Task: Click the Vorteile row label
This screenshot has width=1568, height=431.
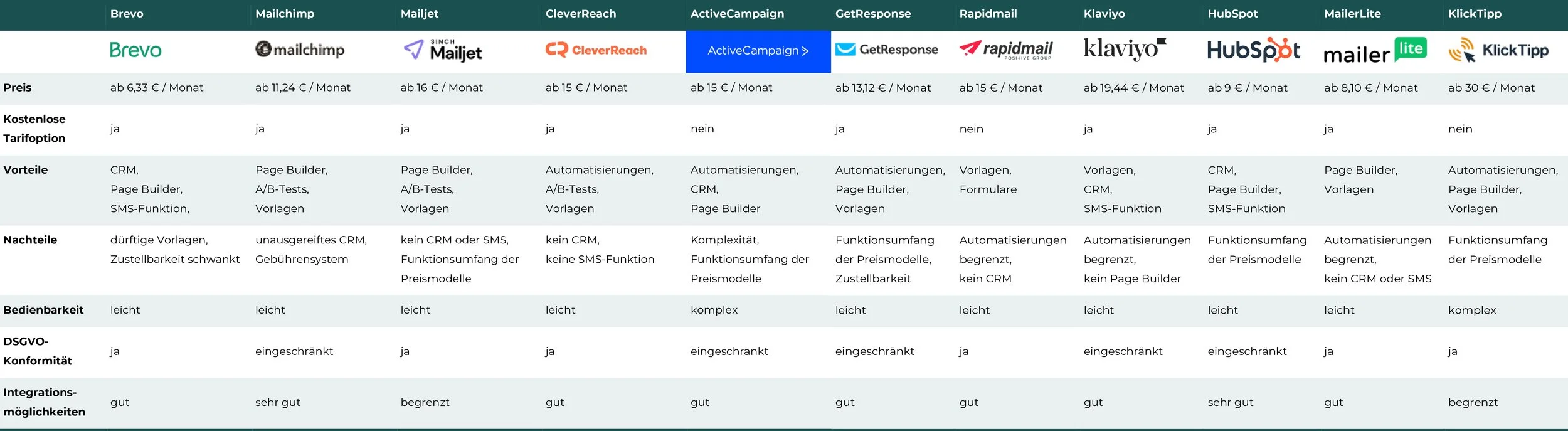Action: click(26, 170)
